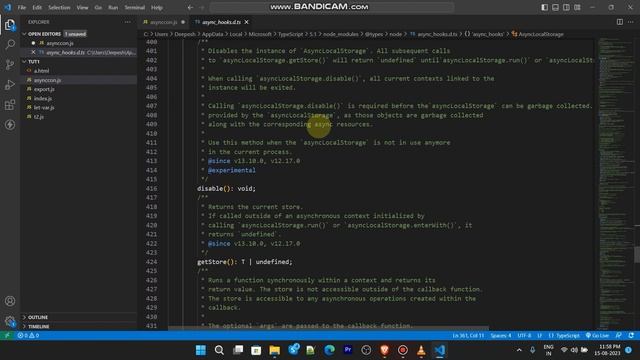Open the Terminal menu
This screenshot has width=640, height=360.
click(135, 7)
